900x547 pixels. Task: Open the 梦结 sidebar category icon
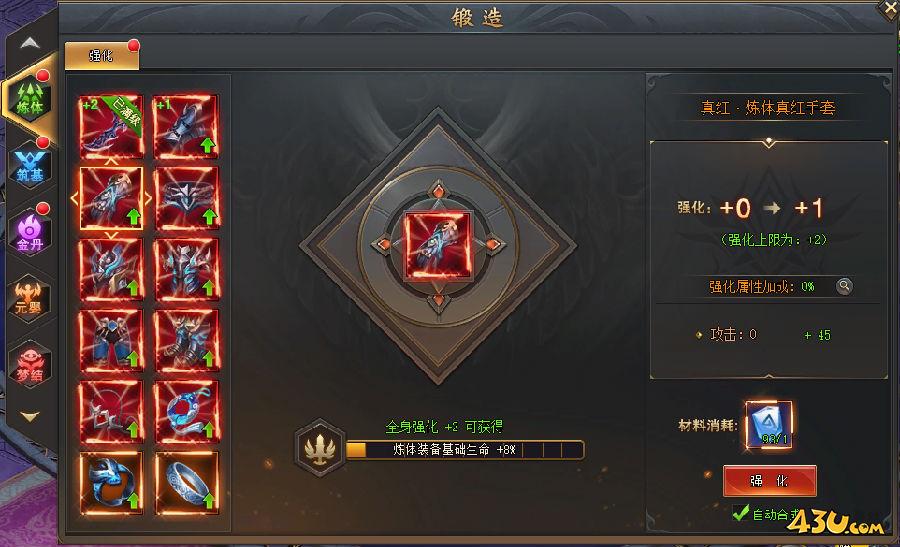click(x=30, y=366)
